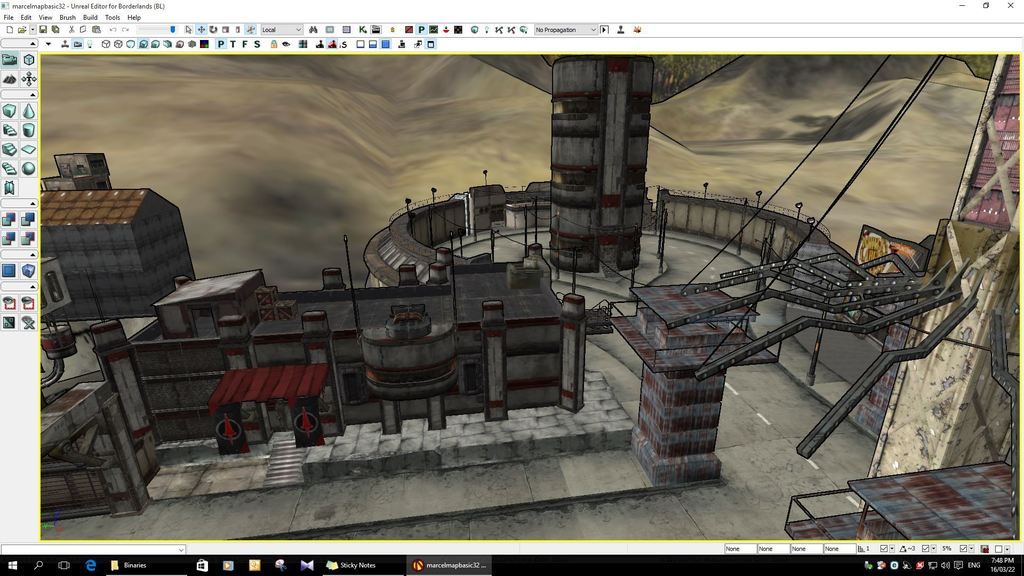The image size is (1024, 576).
Task: Open the No Propagation dropdown
Action: pos(566,29)
